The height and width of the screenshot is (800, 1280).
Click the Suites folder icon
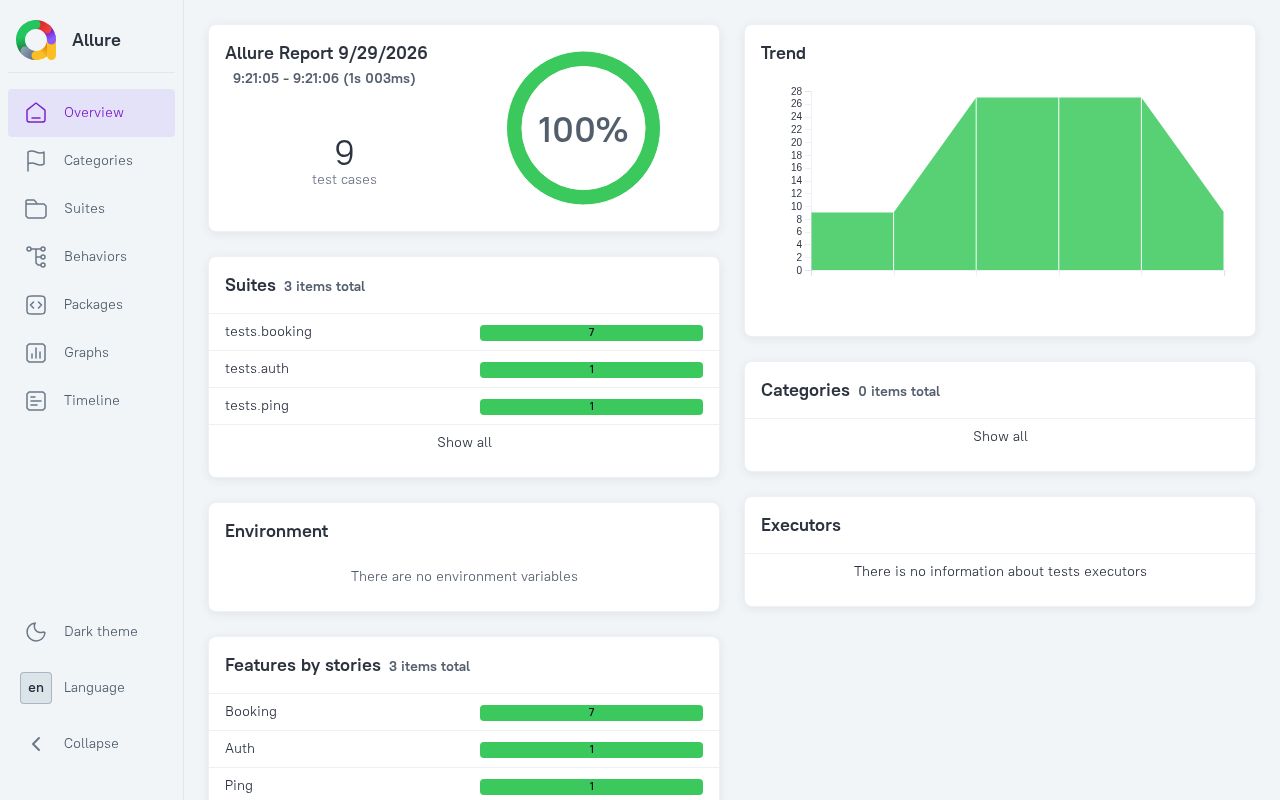36,208
